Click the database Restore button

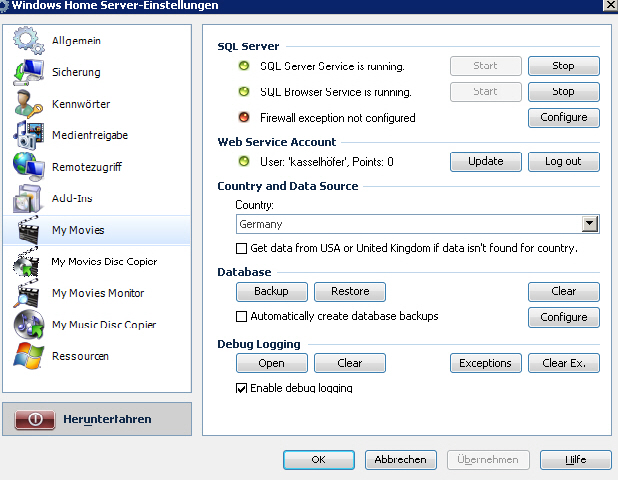coord(350,292)
